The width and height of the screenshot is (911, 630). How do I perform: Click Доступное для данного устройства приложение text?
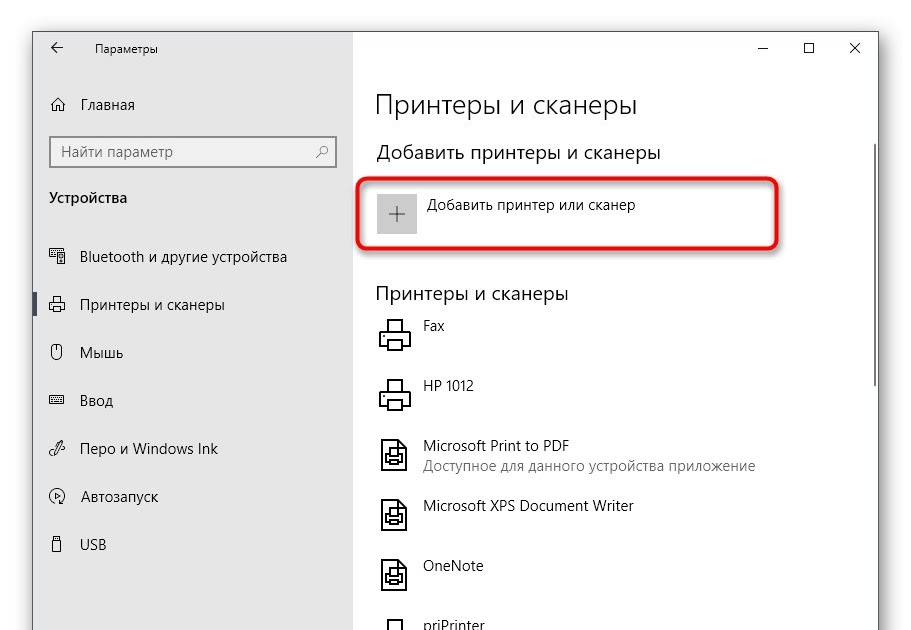pos(589,466)
